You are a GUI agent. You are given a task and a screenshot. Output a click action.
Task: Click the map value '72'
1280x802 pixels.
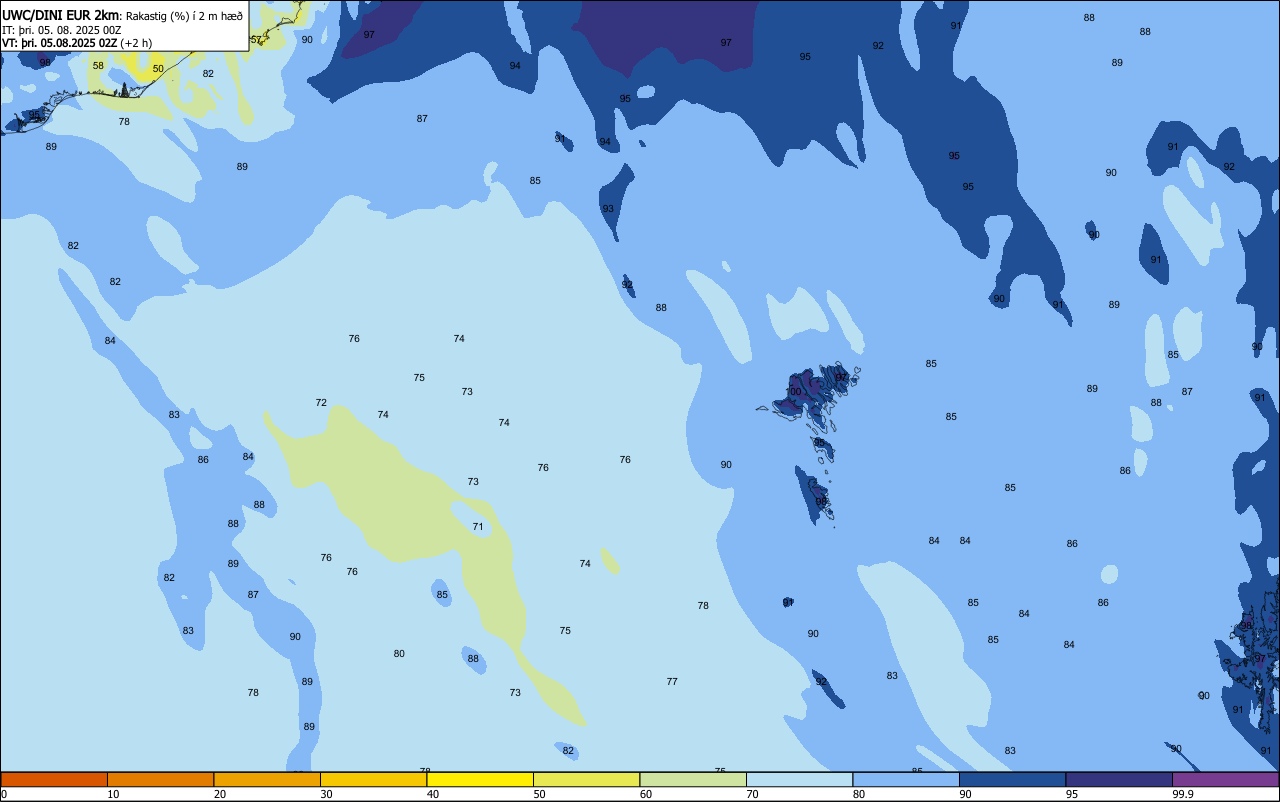321,403
